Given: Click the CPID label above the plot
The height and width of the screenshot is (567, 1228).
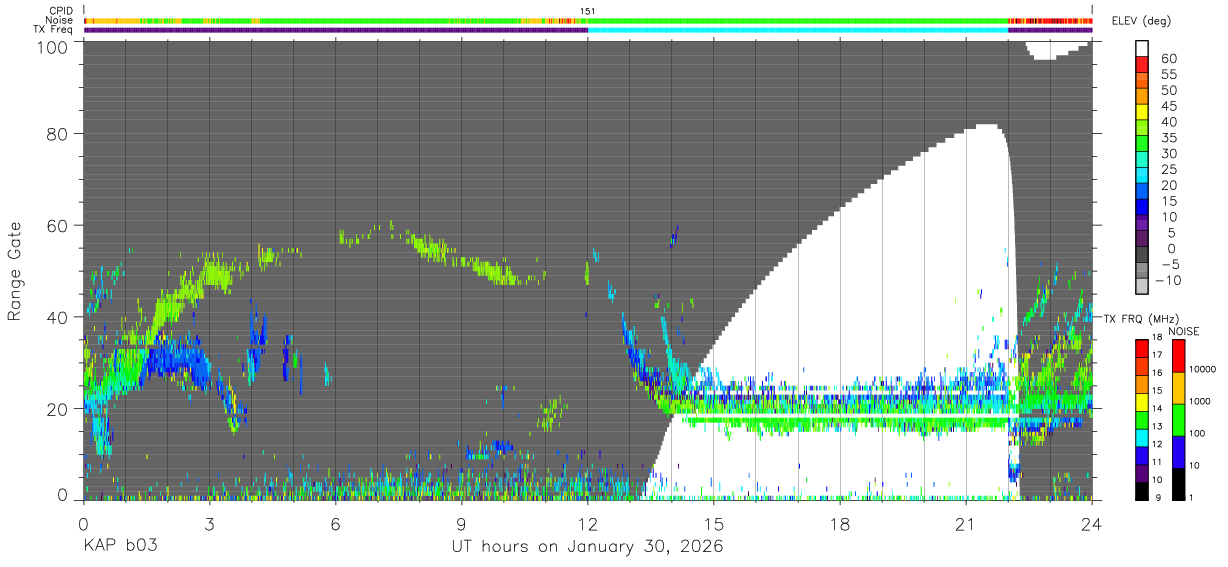Looking at the screenshot, I should click(x=59, y=11).
